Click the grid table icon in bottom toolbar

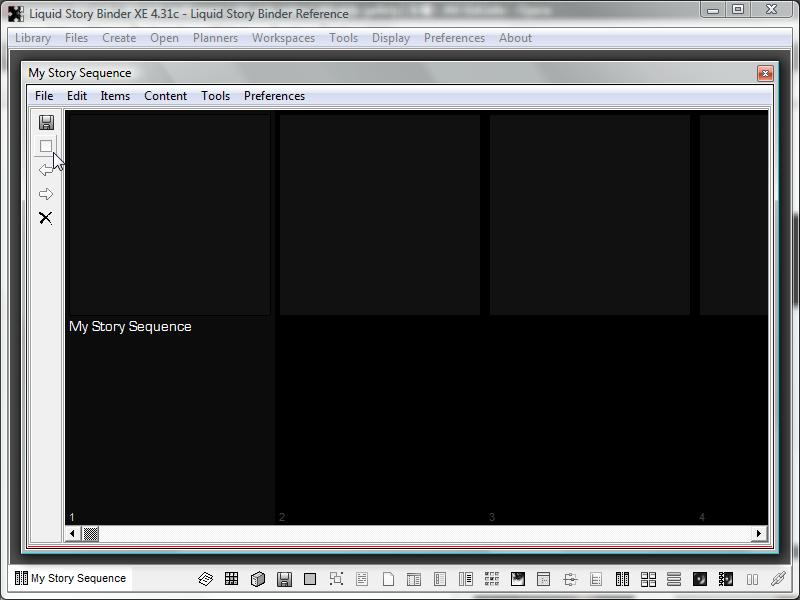[231, 579]
